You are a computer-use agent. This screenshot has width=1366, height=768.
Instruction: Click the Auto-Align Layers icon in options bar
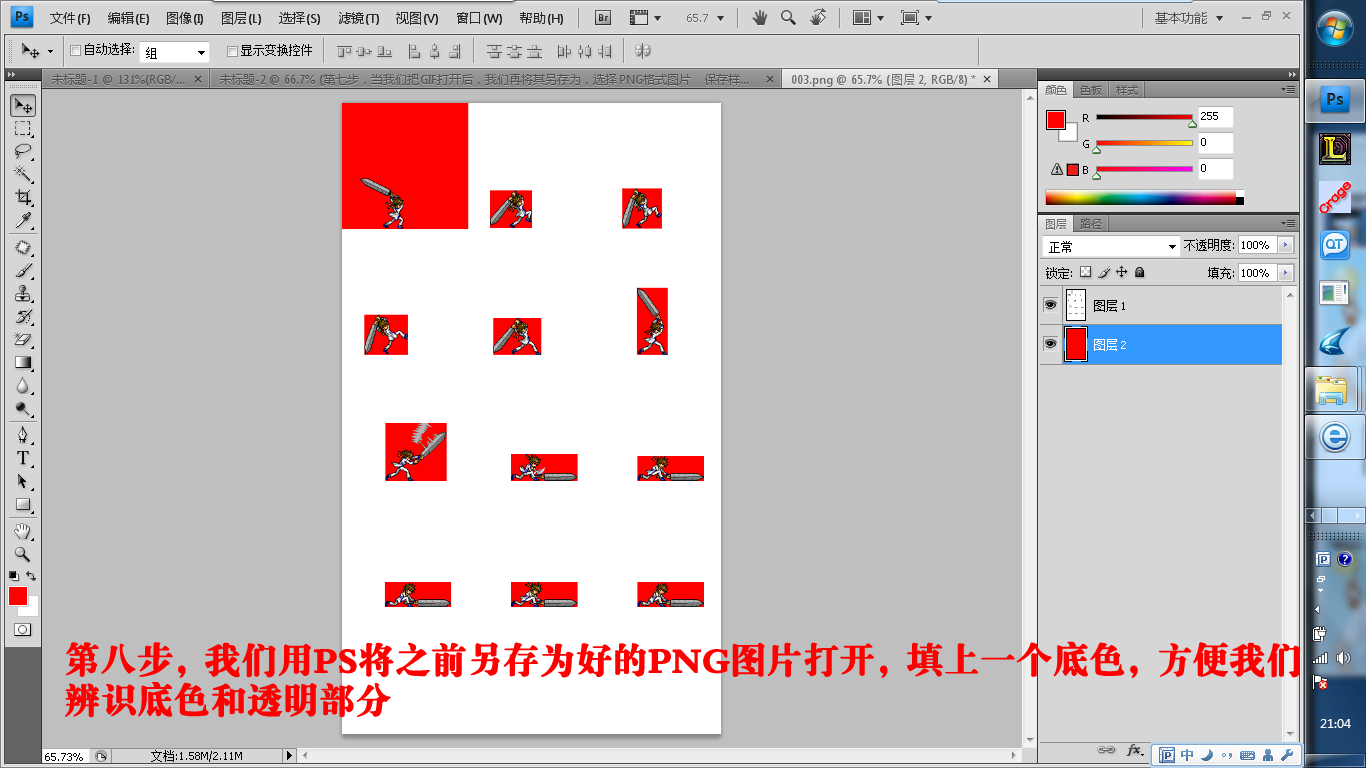(x=643, y=51)
